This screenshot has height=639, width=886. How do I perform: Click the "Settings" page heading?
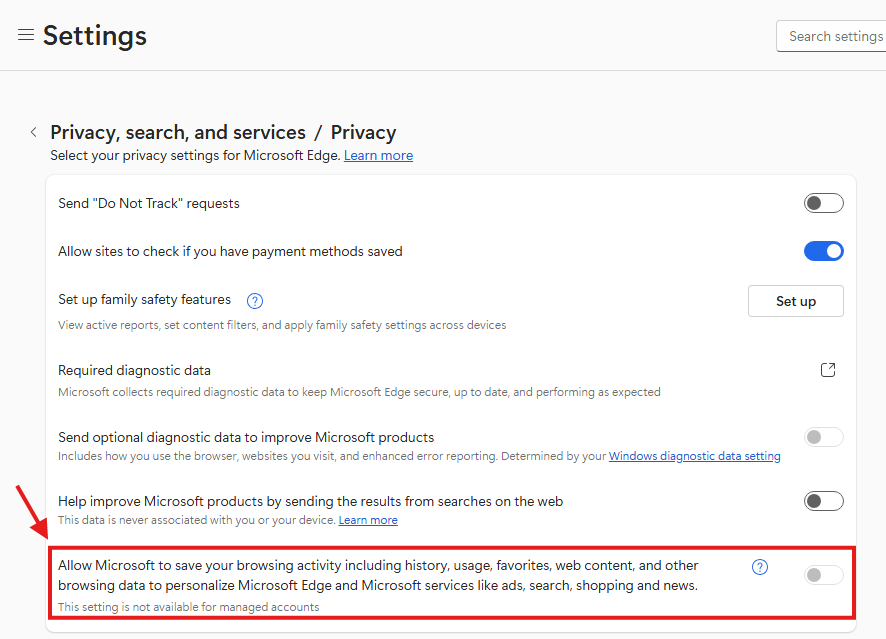pyautogui.click(x=95, y=36)
